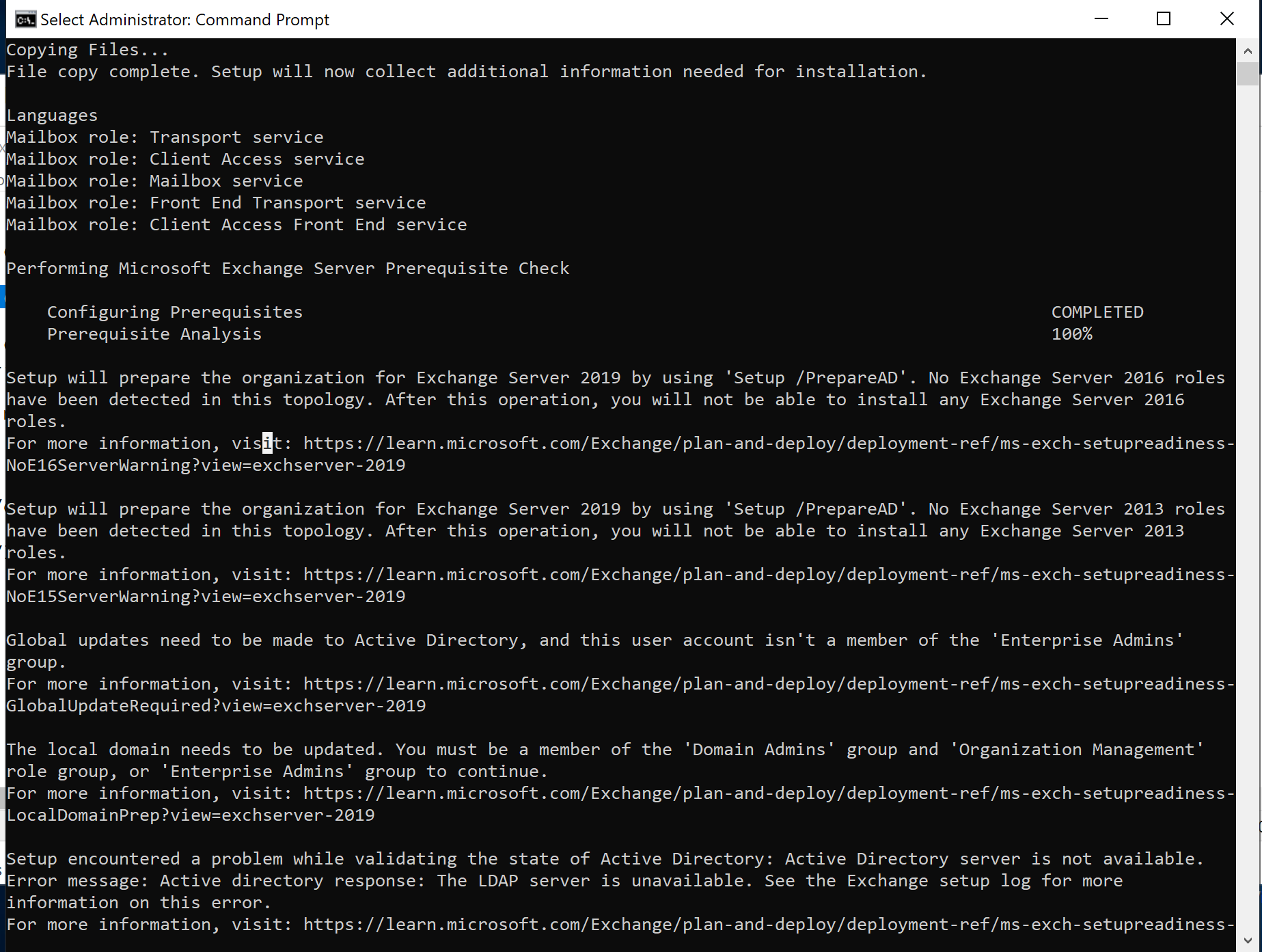Image resolution: width=1262 pixels, height=952 pixels.
Task: Click the NoE15ServerWarning URL line
Action: [x=206, y=597]
